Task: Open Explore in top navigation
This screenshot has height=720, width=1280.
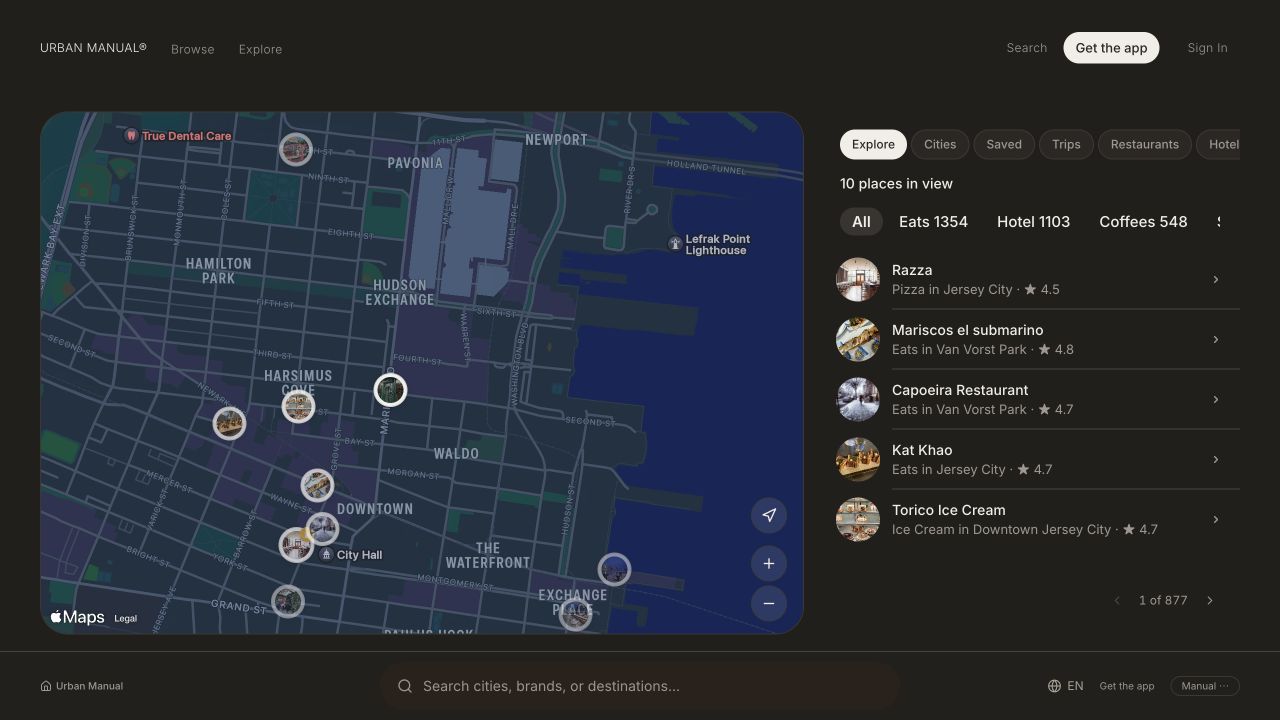Action: (260, 49)
